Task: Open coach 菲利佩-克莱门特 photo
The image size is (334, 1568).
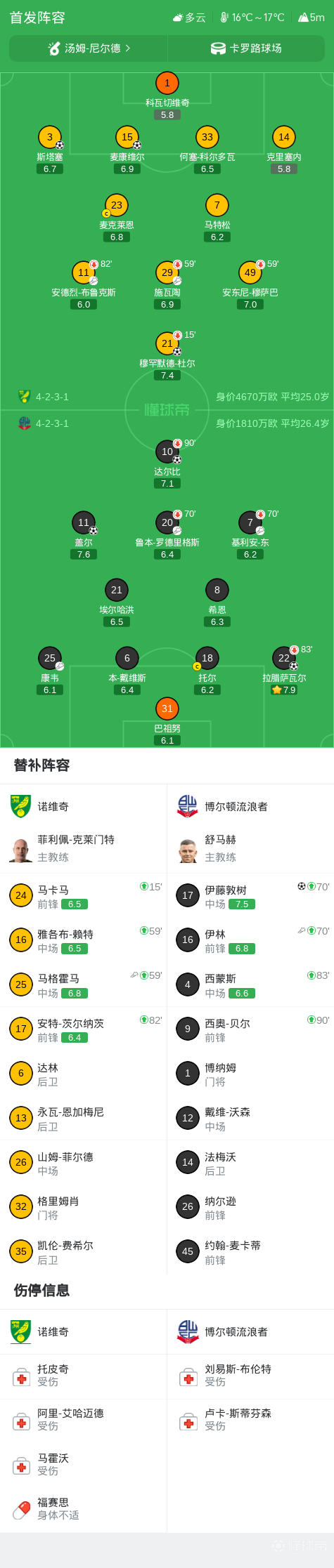Action: [x=21, y=848]
